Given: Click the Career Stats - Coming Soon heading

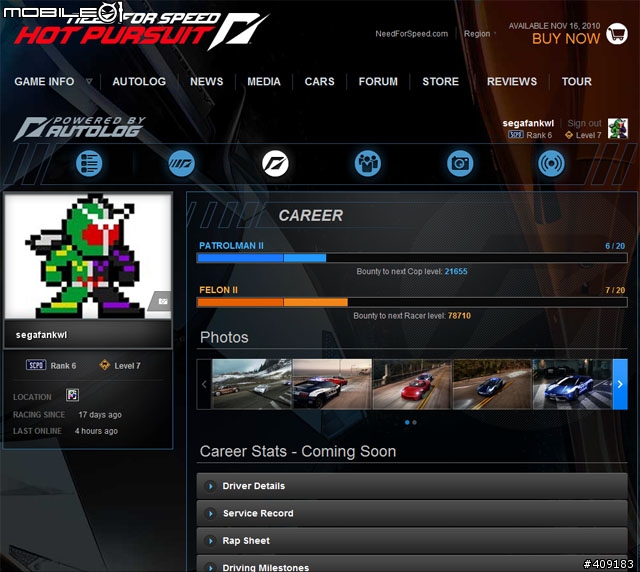Looking at the screenshot, I should [x=298, y=451].
